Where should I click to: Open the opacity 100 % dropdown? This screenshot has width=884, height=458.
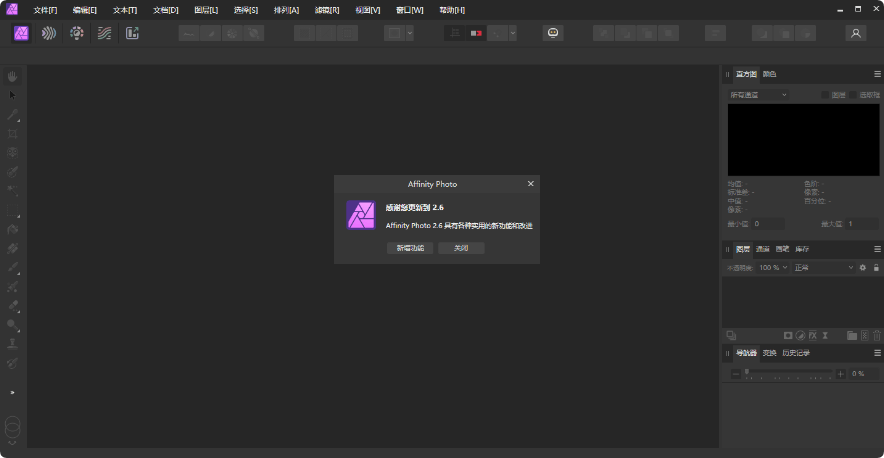click(772, 268)
